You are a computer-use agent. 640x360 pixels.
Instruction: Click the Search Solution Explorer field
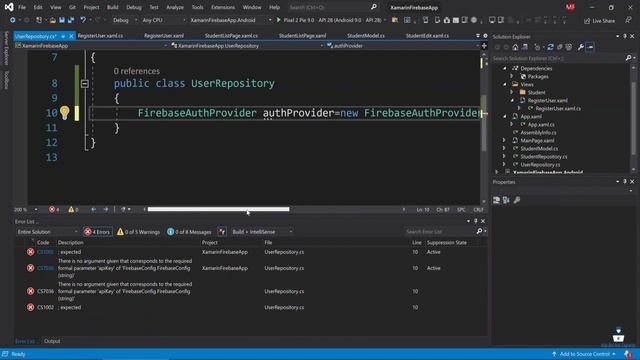coord(558,58)
